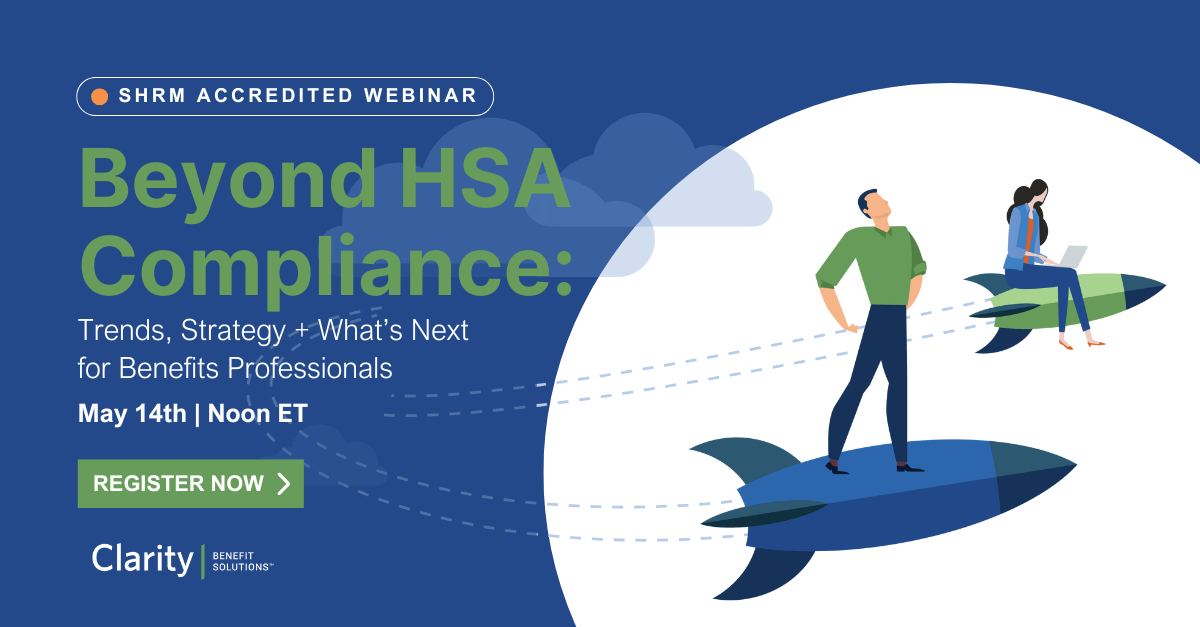The height and width of the screenshot is (627, 1200).
Task: Click the orange dot in the webinar badge
Action: pyautogui.click(x=100, y=97)
